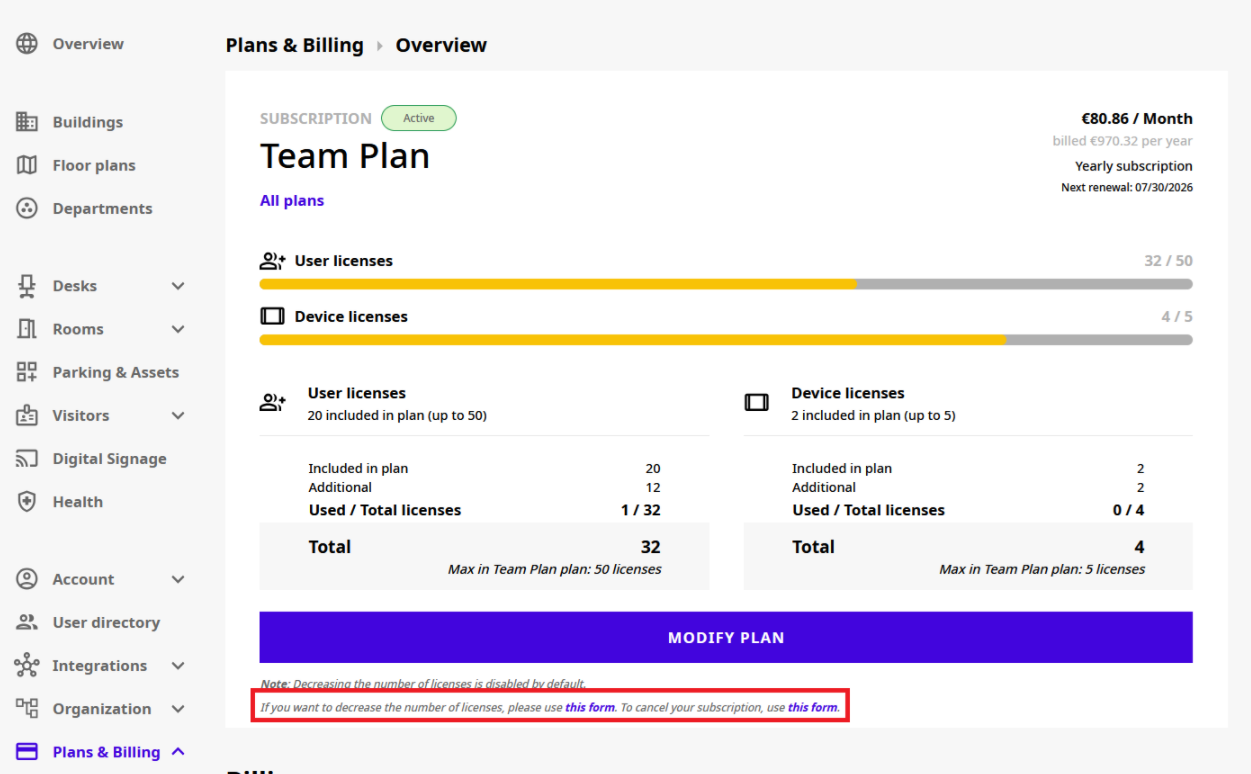Collapse the Plans & Billing chevron
The image size is (1251, 774).
click(178, 751)
